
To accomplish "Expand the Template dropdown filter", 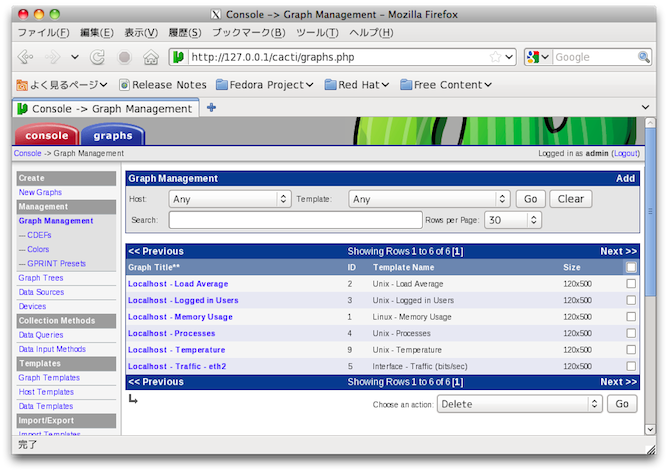I will (429, 199).
